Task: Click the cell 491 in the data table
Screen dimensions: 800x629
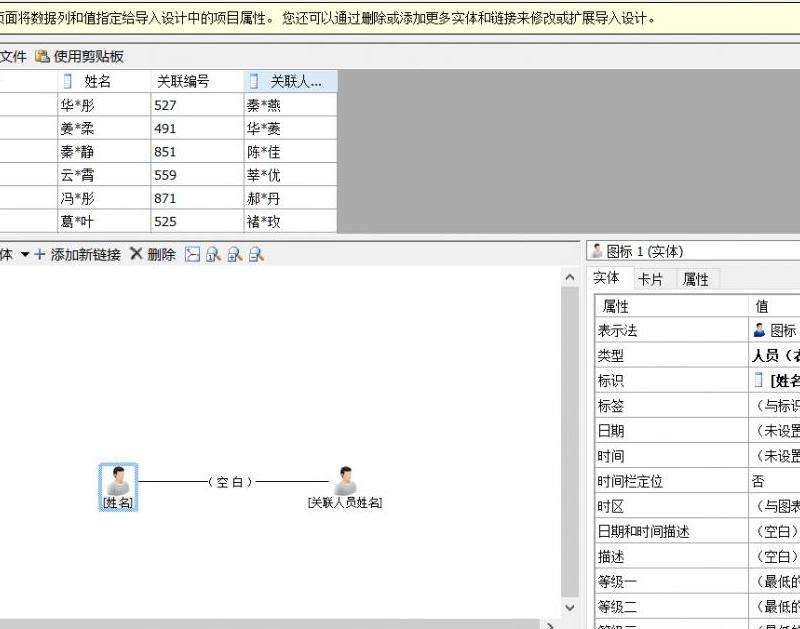Action: [x=197, y=128]
